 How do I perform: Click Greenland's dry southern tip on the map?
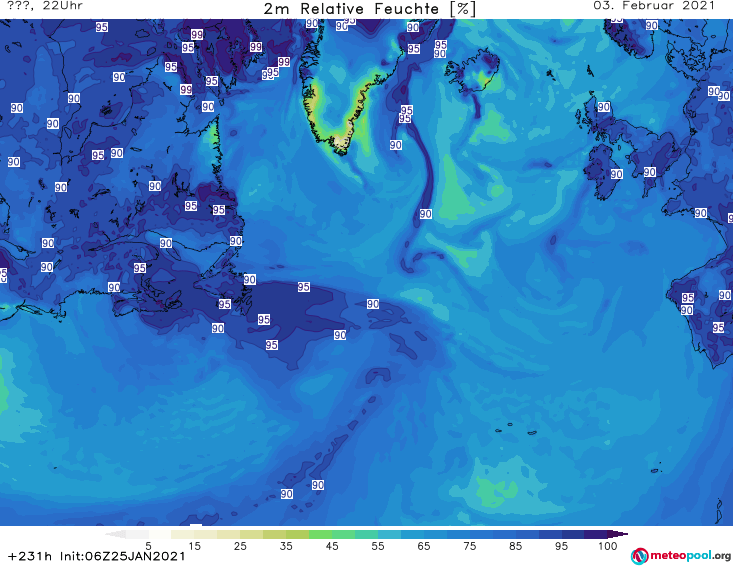pos(340,143)
